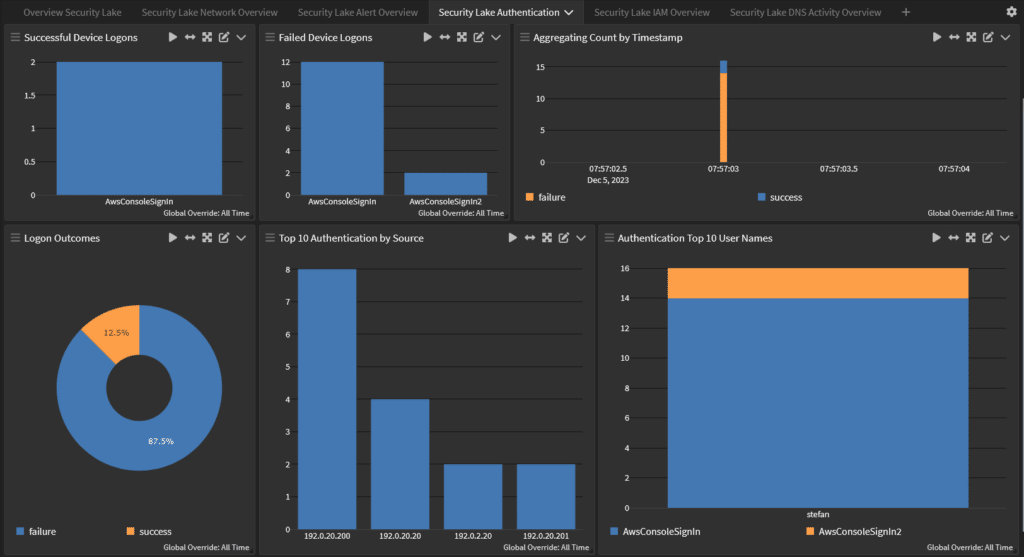Open dashboard settings gear icon
The image size is (1024, 557).
(x=1010, y=12)
